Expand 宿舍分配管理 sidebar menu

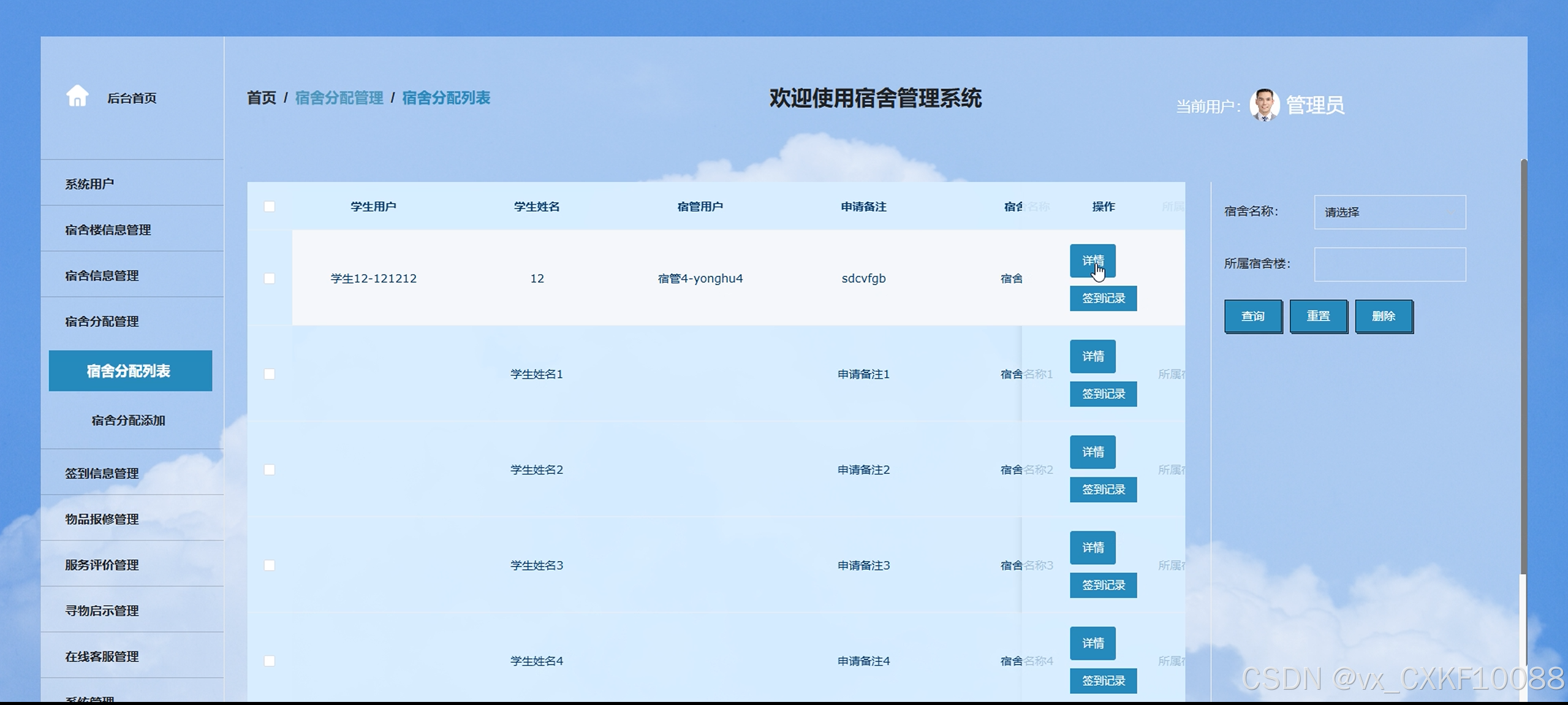coord(102,321)
